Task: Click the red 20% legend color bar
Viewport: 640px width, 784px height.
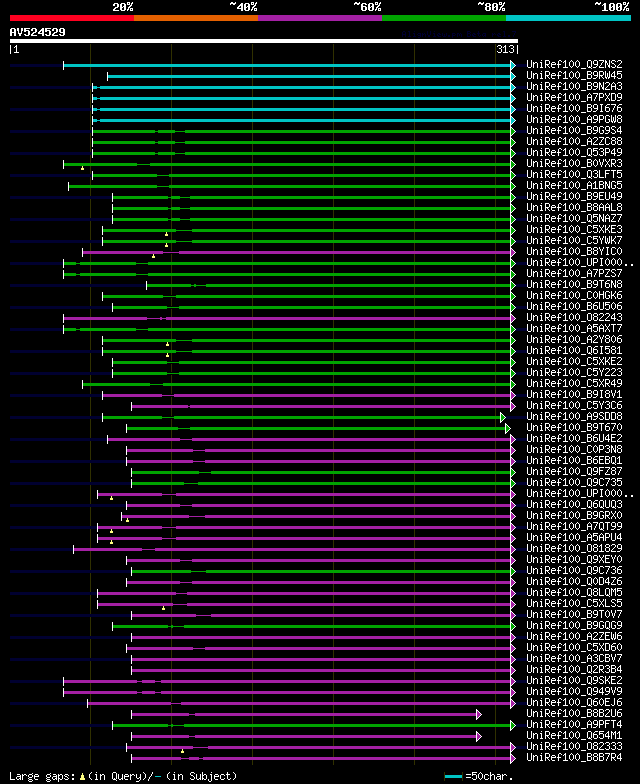Action: pos(72,18)
